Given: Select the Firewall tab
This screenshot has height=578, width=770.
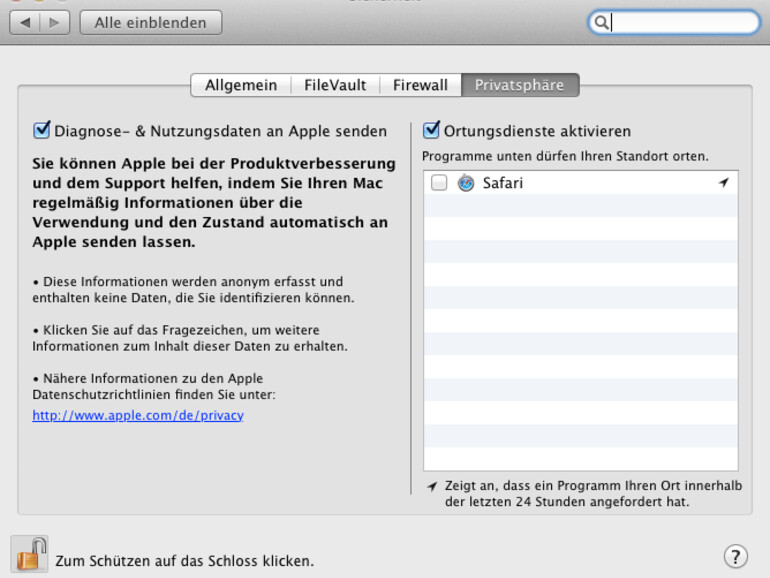Looking at the screenshot, I should click(420, 85).
